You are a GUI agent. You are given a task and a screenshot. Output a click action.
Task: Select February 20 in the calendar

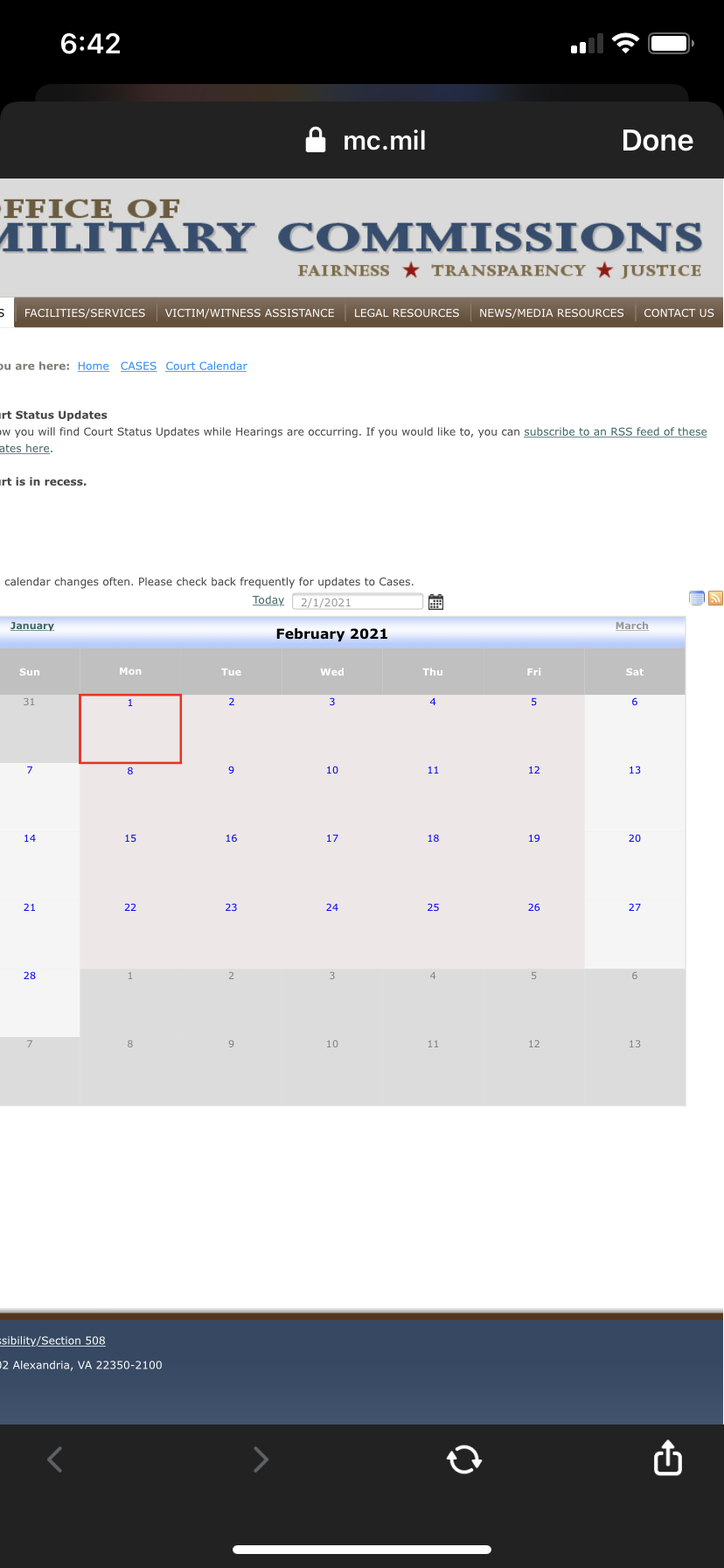pos(635,838)
